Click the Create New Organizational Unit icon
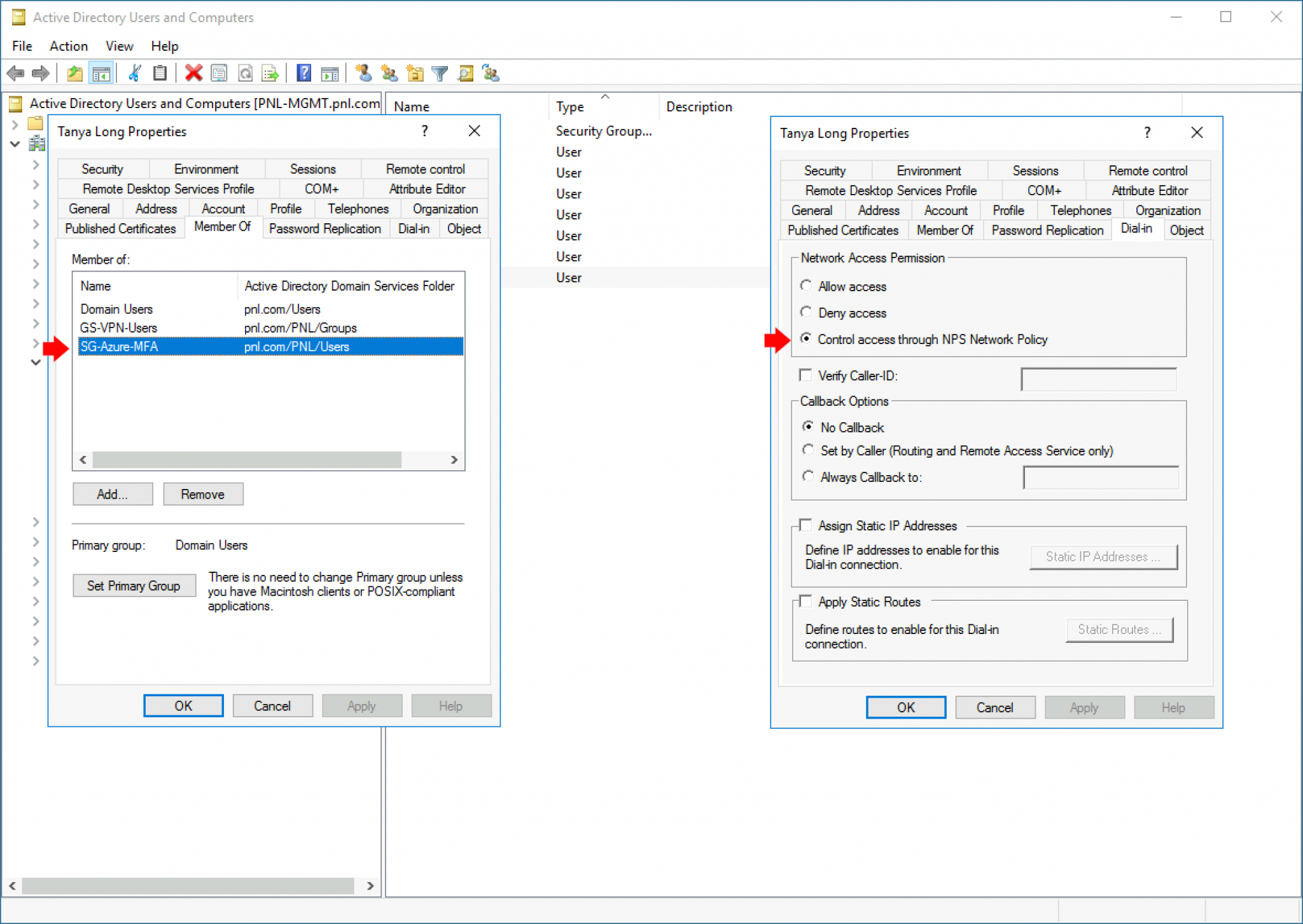1303x924 pixels. (x=414, y=73)
